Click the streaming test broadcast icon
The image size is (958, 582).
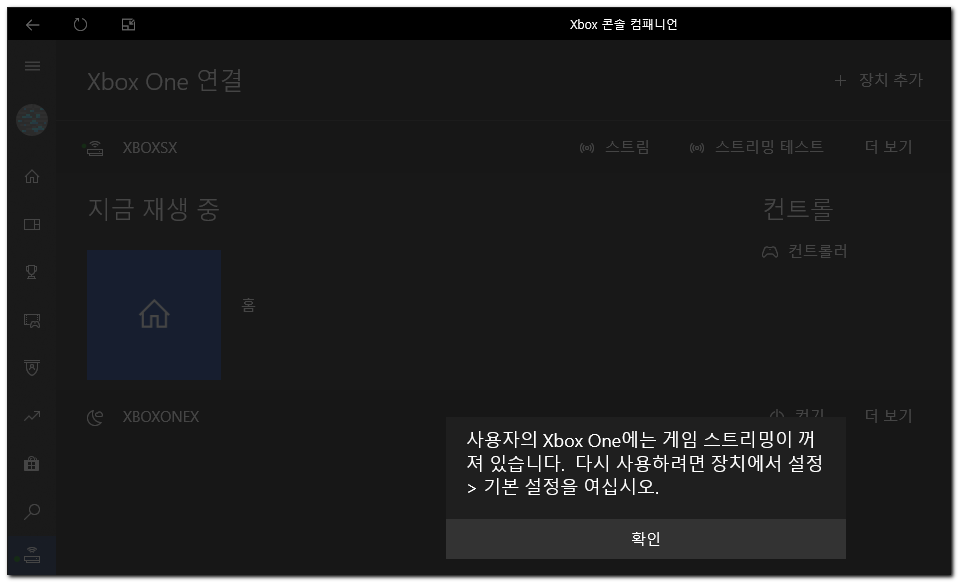[697, 148]
